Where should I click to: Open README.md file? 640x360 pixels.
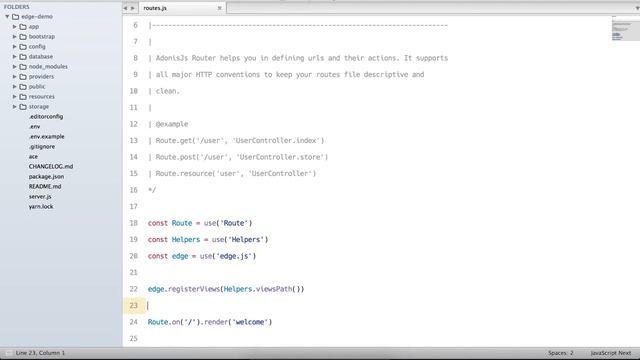coord(45,187)
